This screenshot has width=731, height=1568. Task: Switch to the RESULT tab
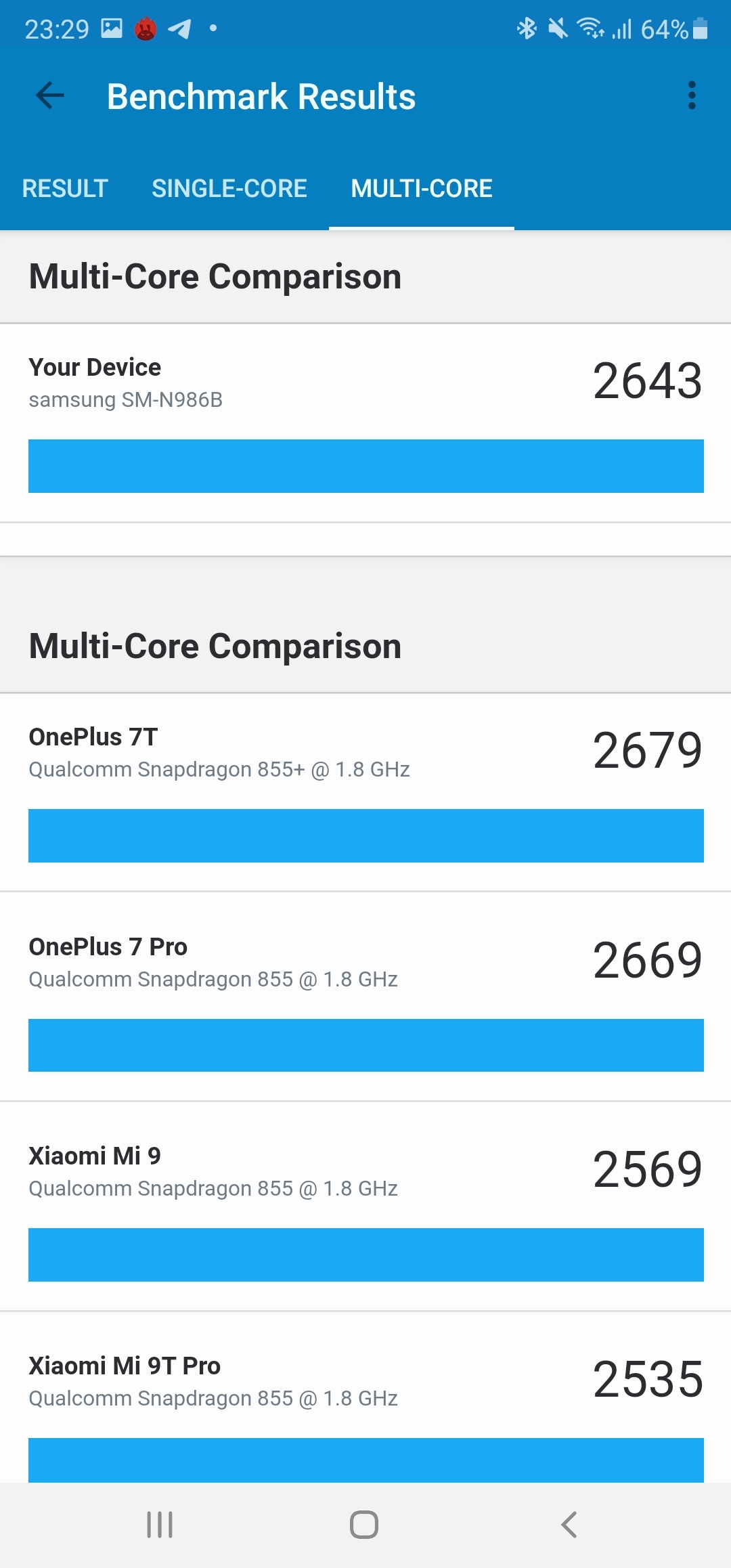(65, 188)
